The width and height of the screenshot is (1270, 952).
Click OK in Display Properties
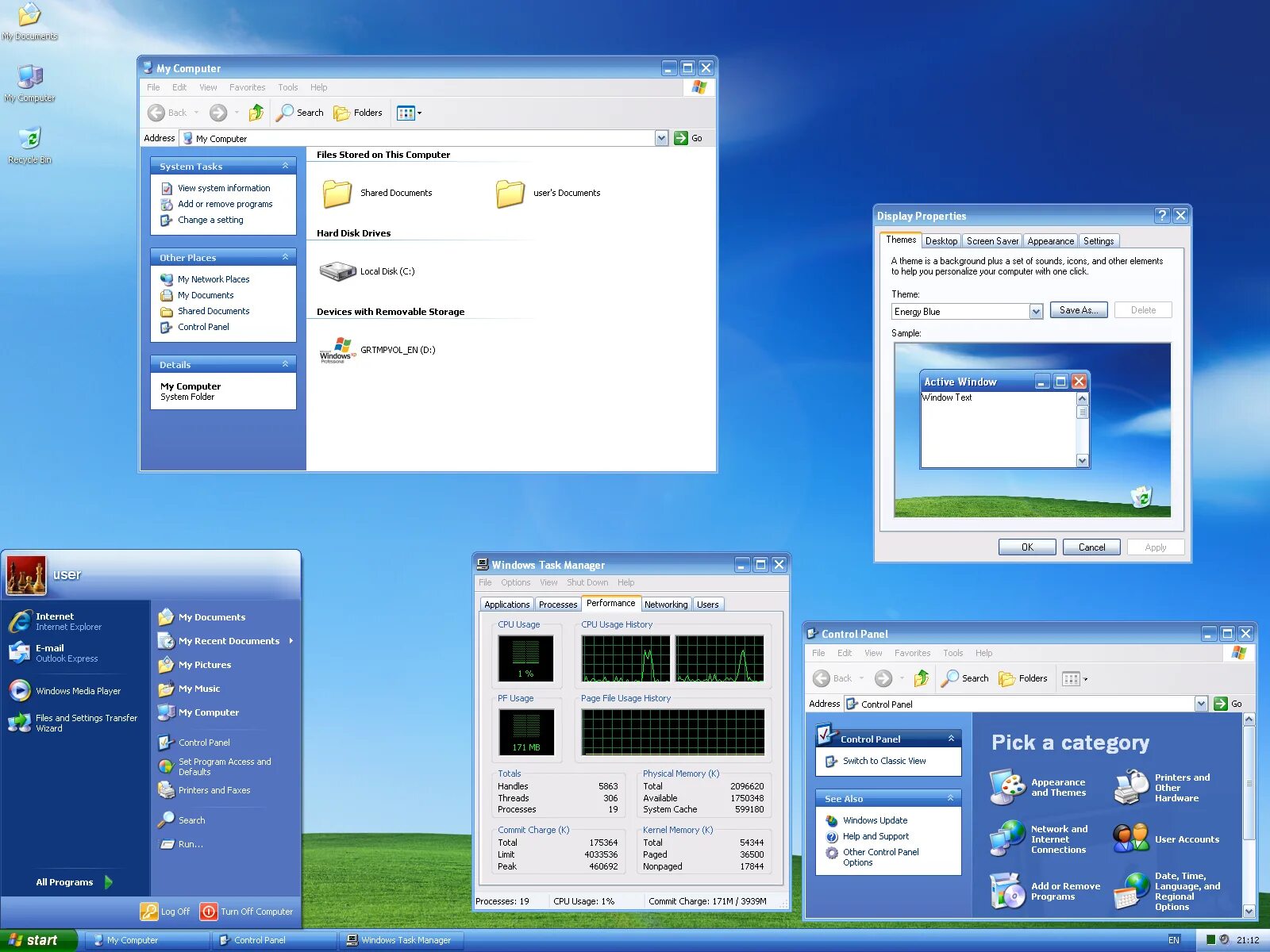pyautogui.click(x=1027, y=547)
